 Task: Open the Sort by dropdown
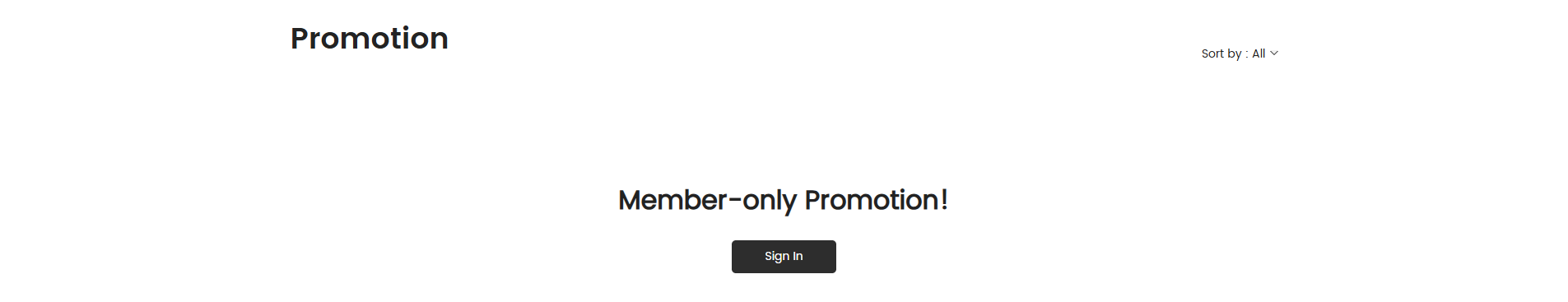(1240, 53)
